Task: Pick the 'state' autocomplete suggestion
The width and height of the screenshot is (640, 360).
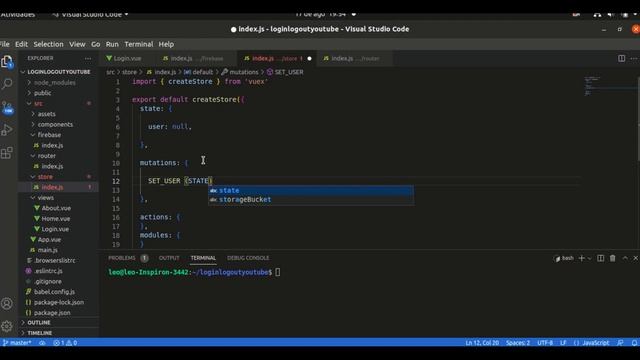Action: (x=311, y=191)
